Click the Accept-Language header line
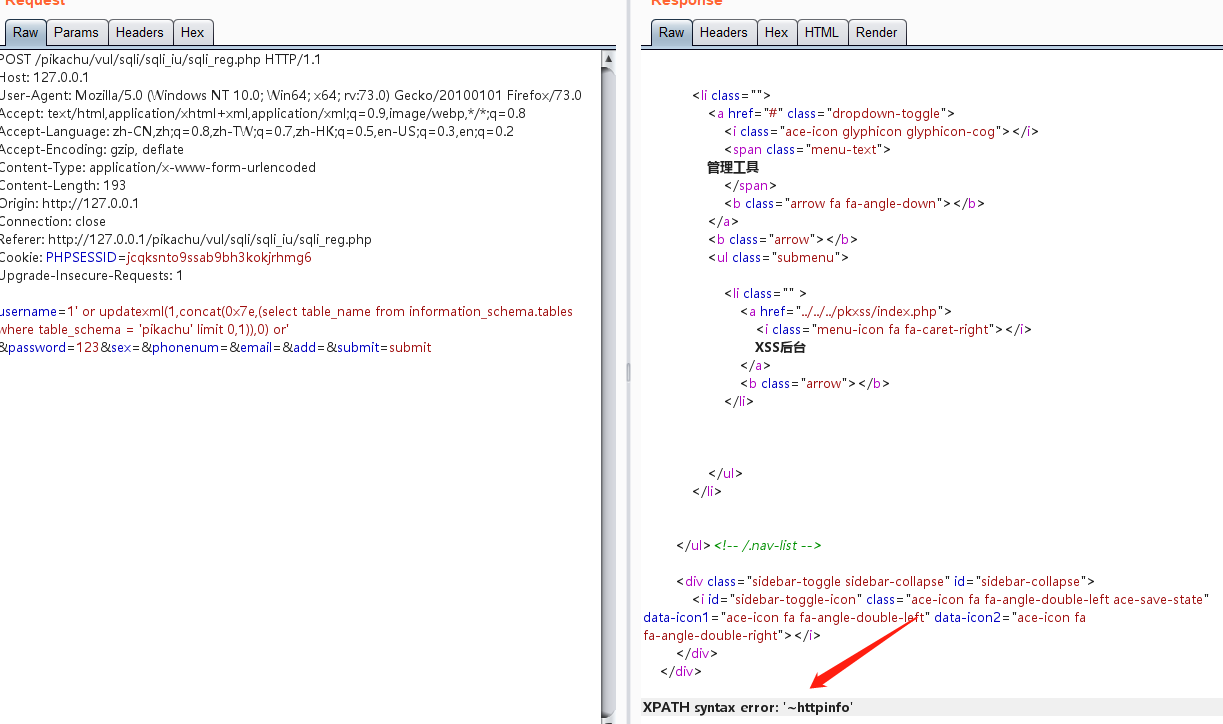This screenshot has height=724, width=1223. tap(256, 131)
